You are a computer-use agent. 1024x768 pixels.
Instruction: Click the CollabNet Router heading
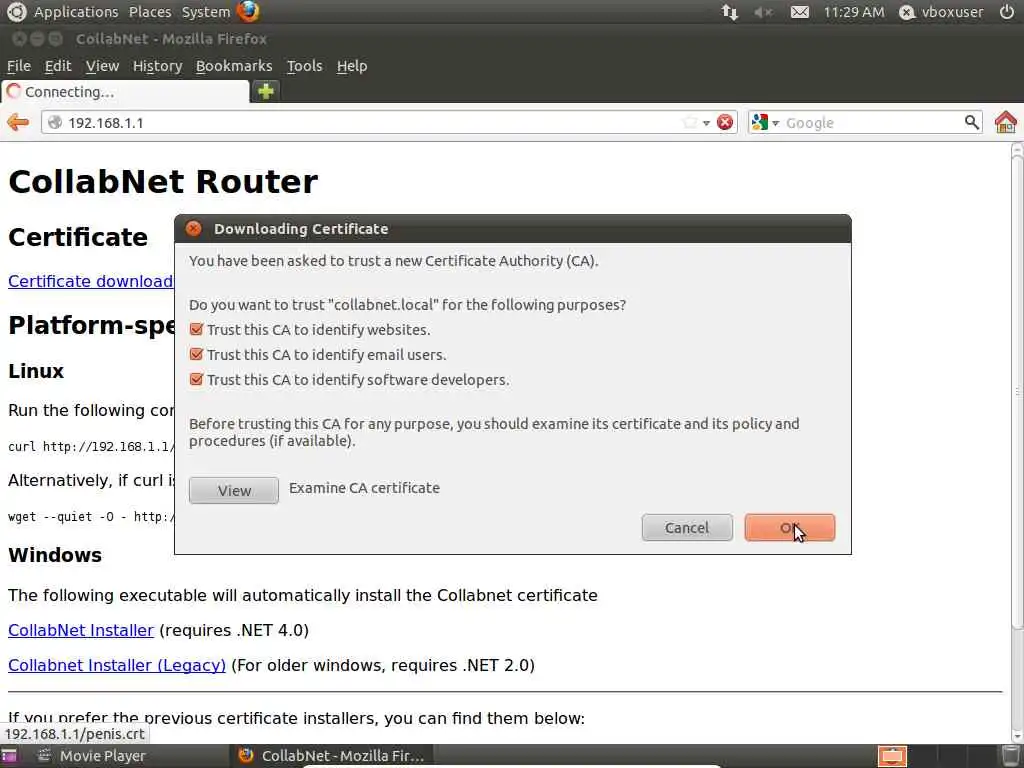pyautogui.click(x=163, y=182)
